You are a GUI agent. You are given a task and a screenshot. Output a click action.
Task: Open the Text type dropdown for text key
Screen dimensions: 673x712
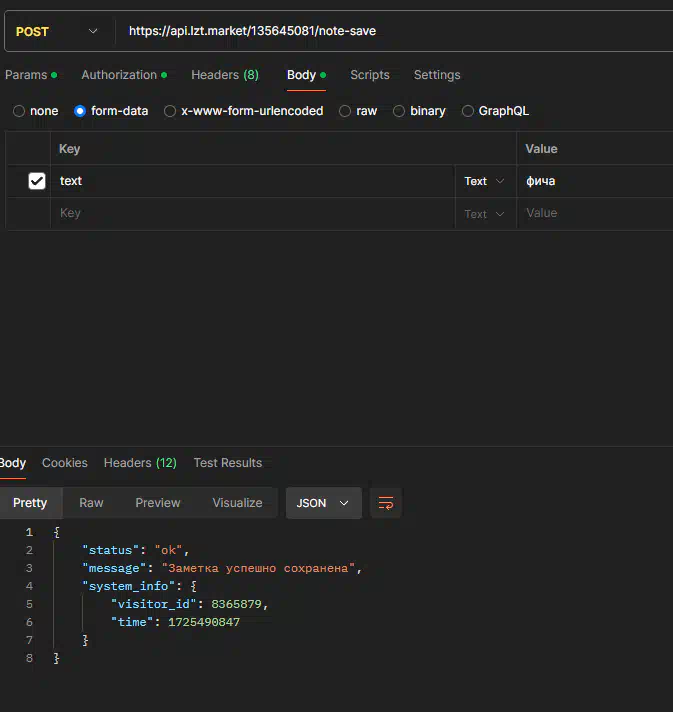coord(485,181)
